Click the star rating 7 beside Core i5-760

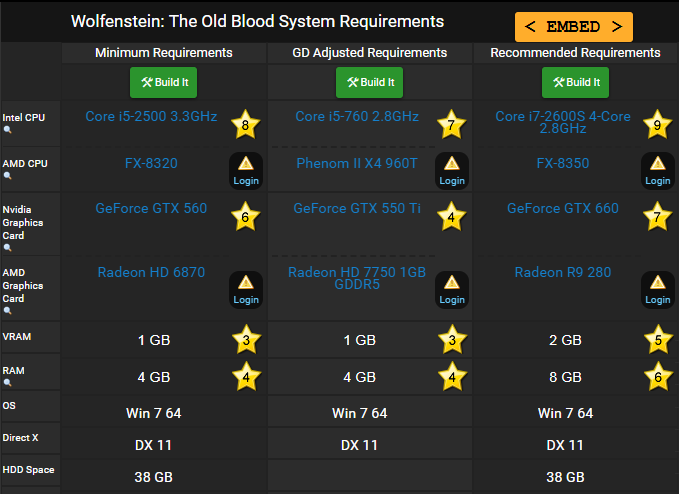[452, 124]
